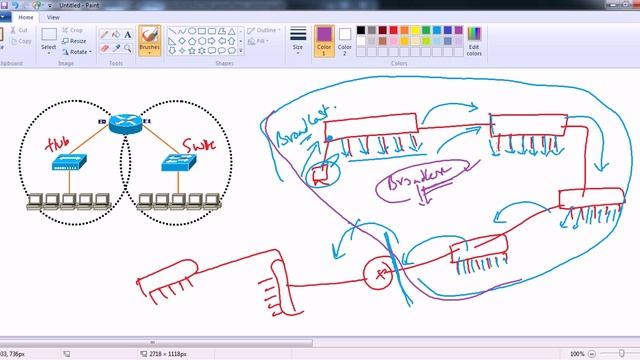Pick the black color swatch
The image size is (640, 360).
pyautogui.click(x=361, y=30)
